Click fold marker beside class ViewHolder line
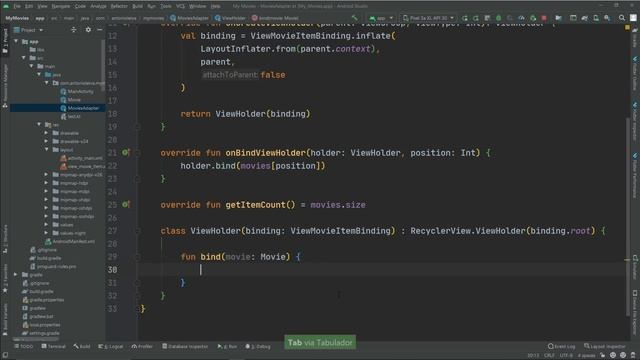Viewport: 640px width, 360px height. [x=138, y=231]
